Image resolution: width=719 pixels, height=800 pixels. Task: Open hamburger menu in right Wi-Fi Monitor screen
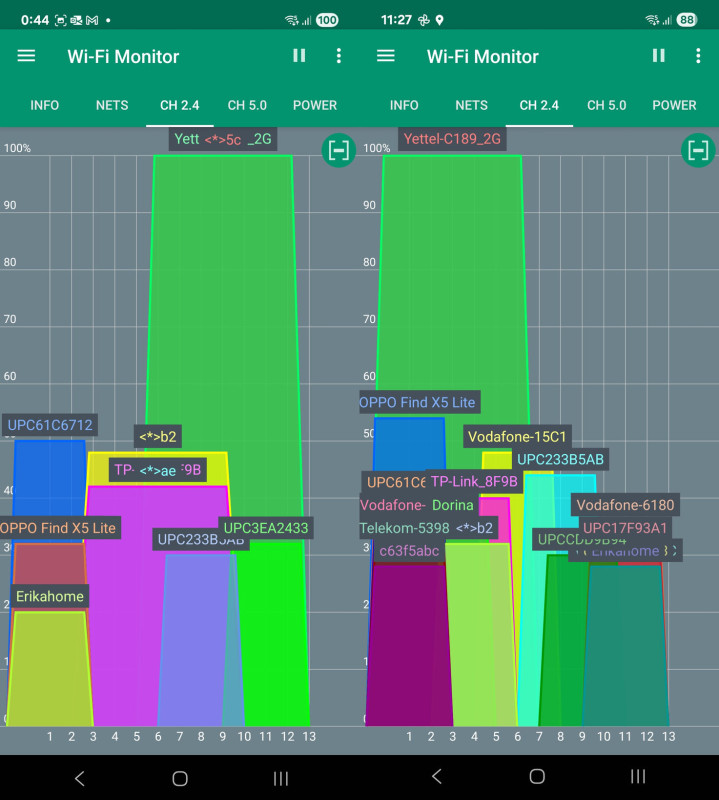(386, 56)
